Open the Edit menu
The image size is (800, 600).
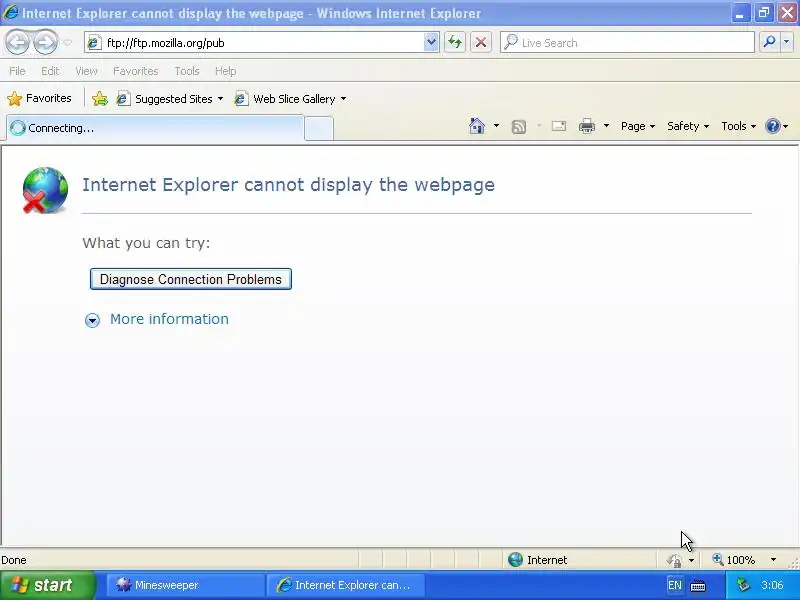(50, 71)
